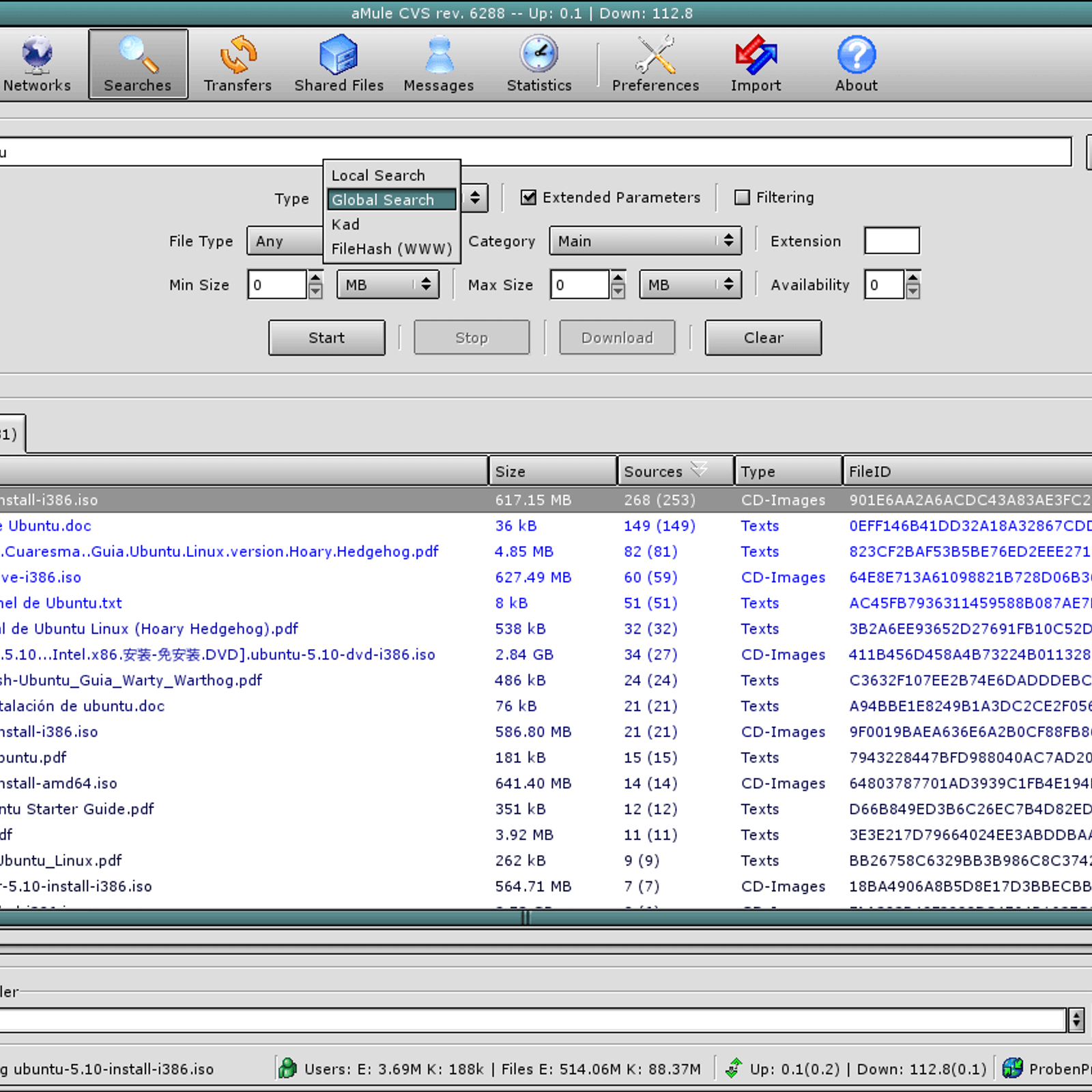Pick Kad from the search type list
The width and height of the screenshot is (1092, 1092).
pyautogui.click(x=392, y=225)
